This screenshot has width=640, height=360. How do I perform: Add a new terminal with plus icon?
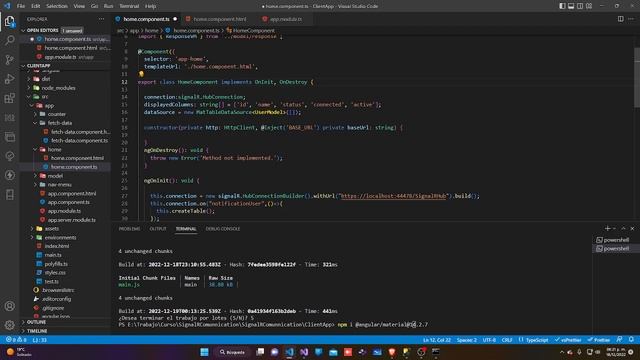pyautogui.click(x=607, y=229)
